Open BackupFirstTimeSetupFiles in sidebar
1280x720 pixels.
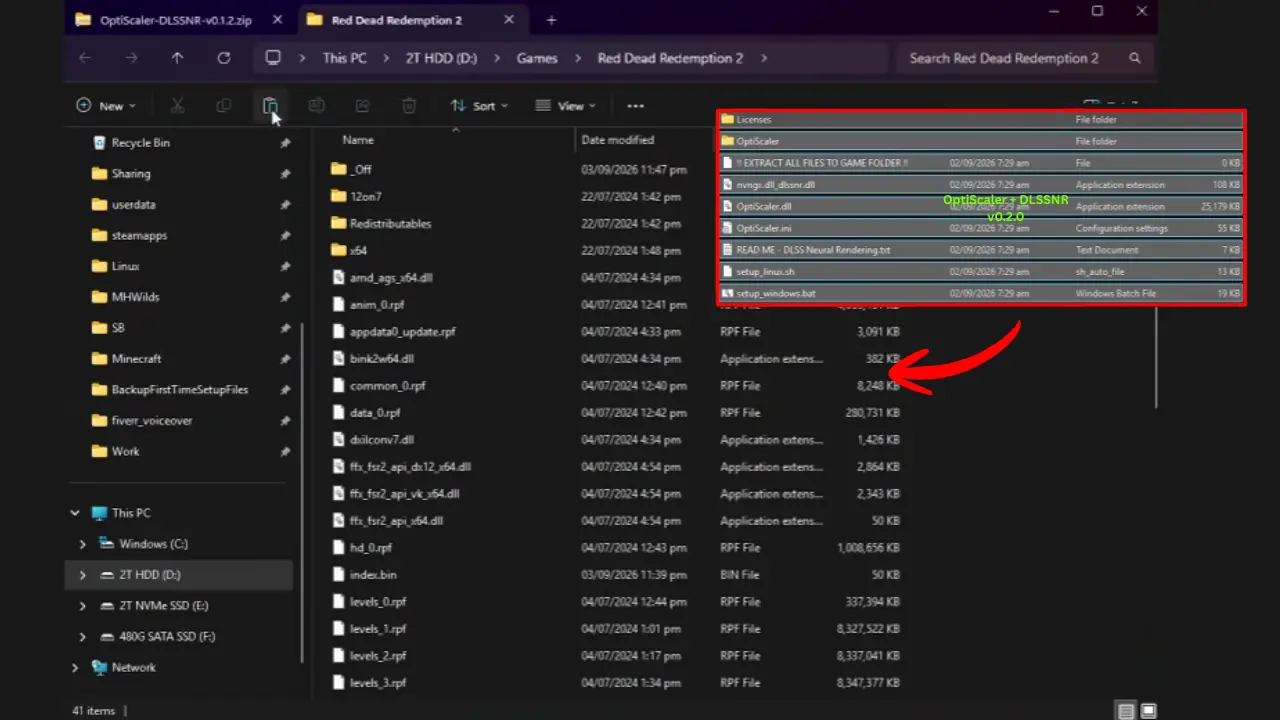click(180, 390)
